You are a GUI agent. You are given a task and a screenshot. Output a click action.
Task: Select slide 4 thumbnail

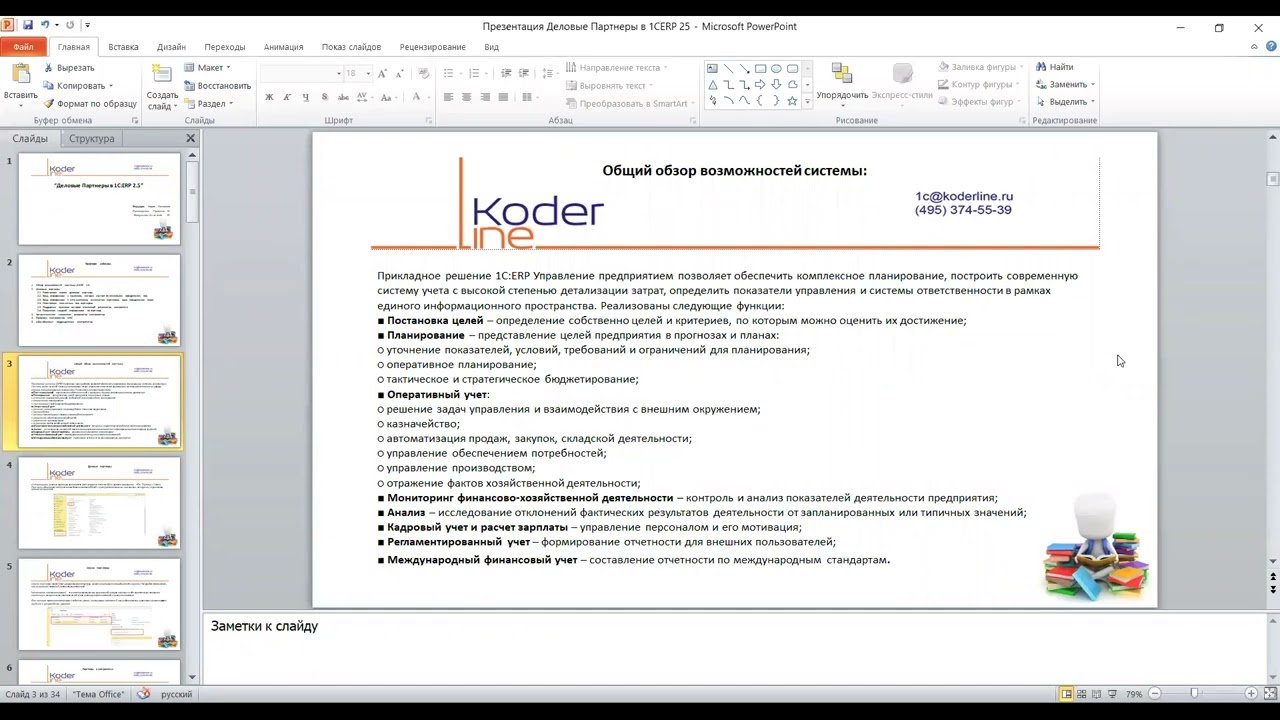point(99,502)
